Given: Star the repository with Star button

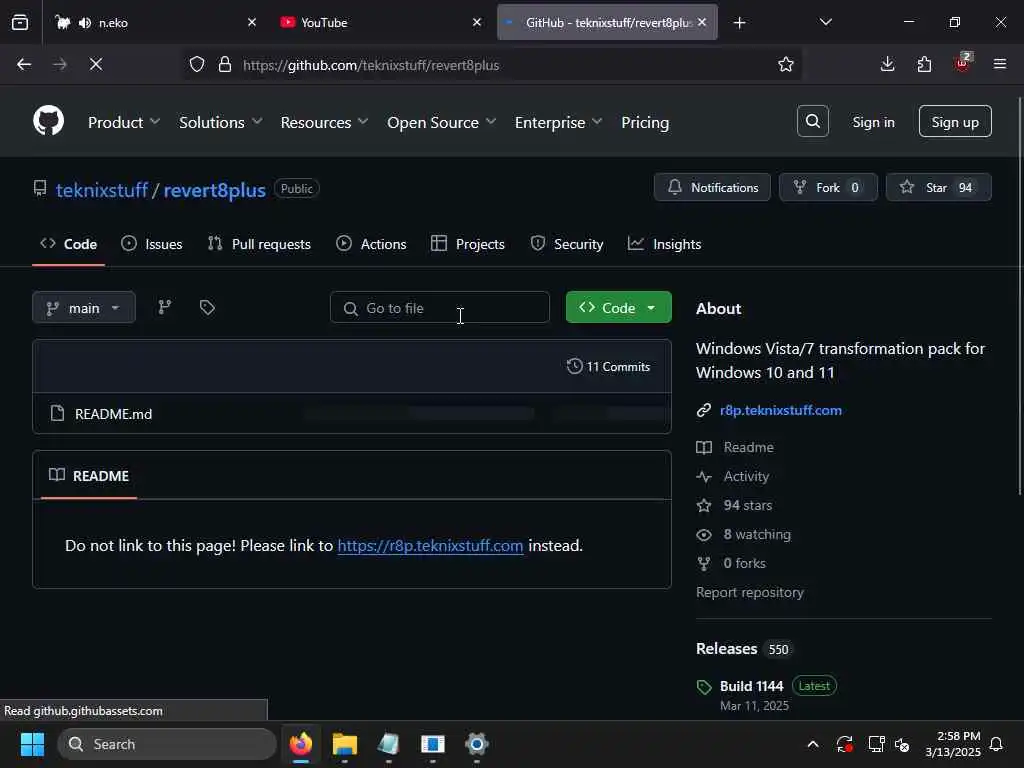Looking at the screenshot, I should (938, 187).
